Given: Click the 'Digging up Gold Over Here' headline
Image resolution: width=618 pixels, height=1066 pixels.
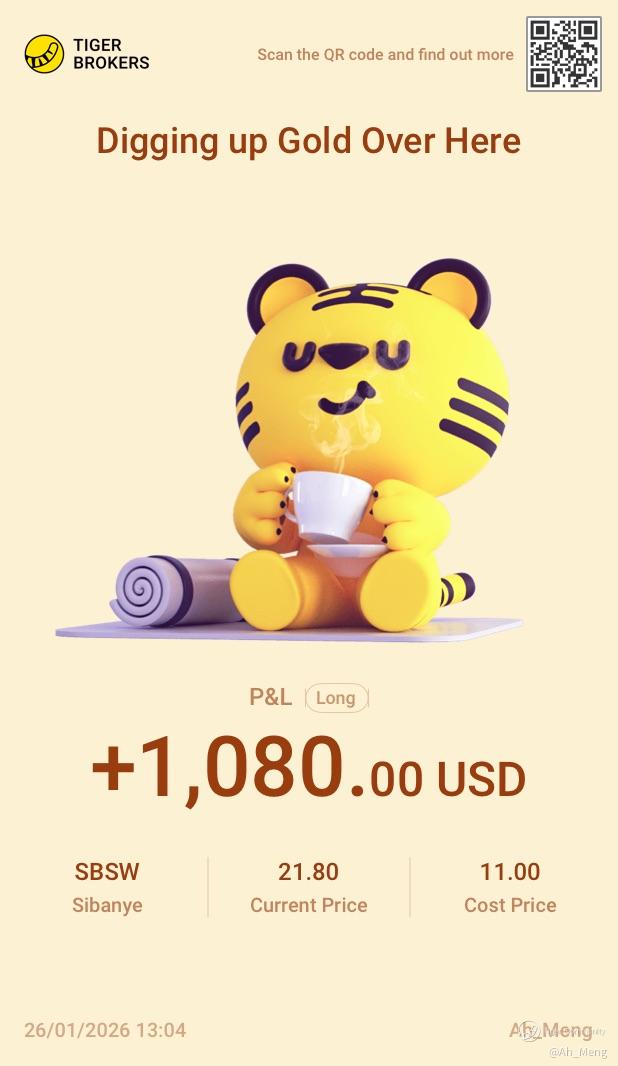Looking at the screenshot, I should (x=309, y=141).
